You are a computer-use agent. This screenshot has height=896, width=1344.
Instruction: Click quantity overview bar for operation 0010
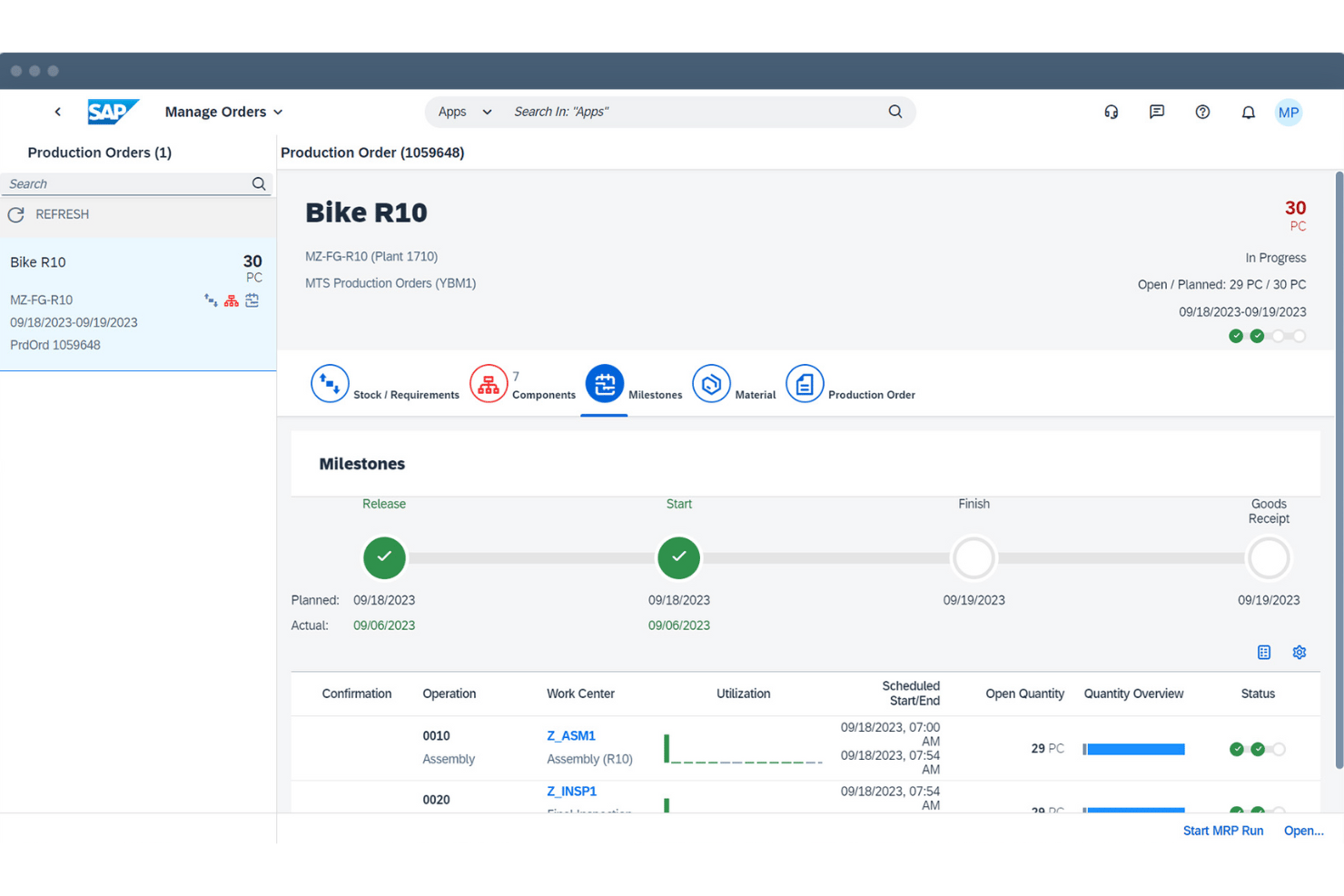point(1133,749)
